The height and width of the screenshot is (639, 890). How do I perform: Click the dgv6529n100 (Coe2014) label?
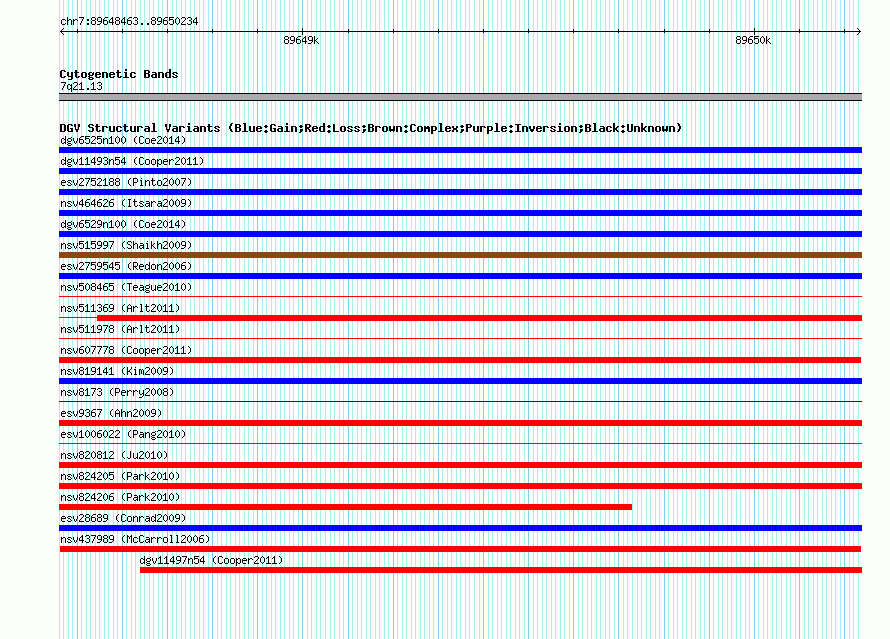point(123,224)
